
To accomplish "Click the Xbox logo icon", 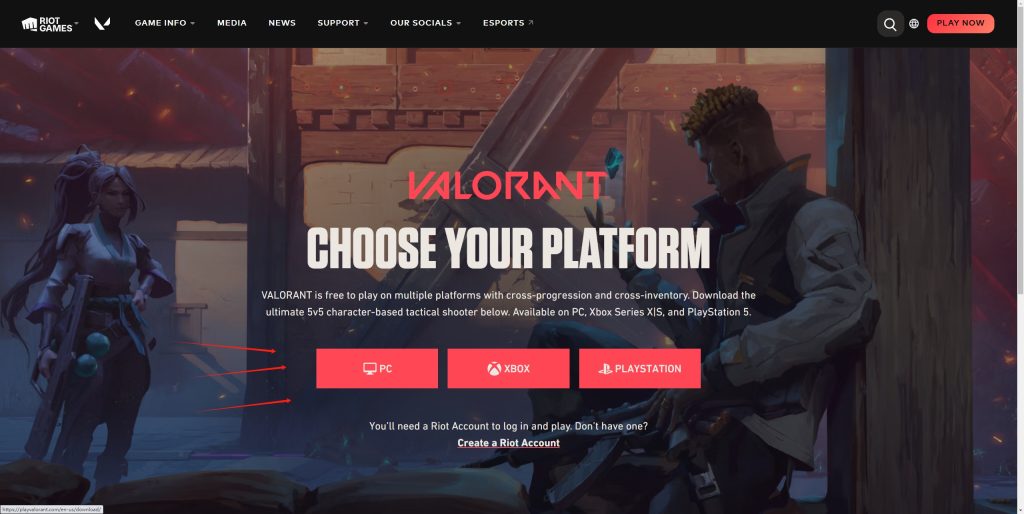I will pos(494,368).
